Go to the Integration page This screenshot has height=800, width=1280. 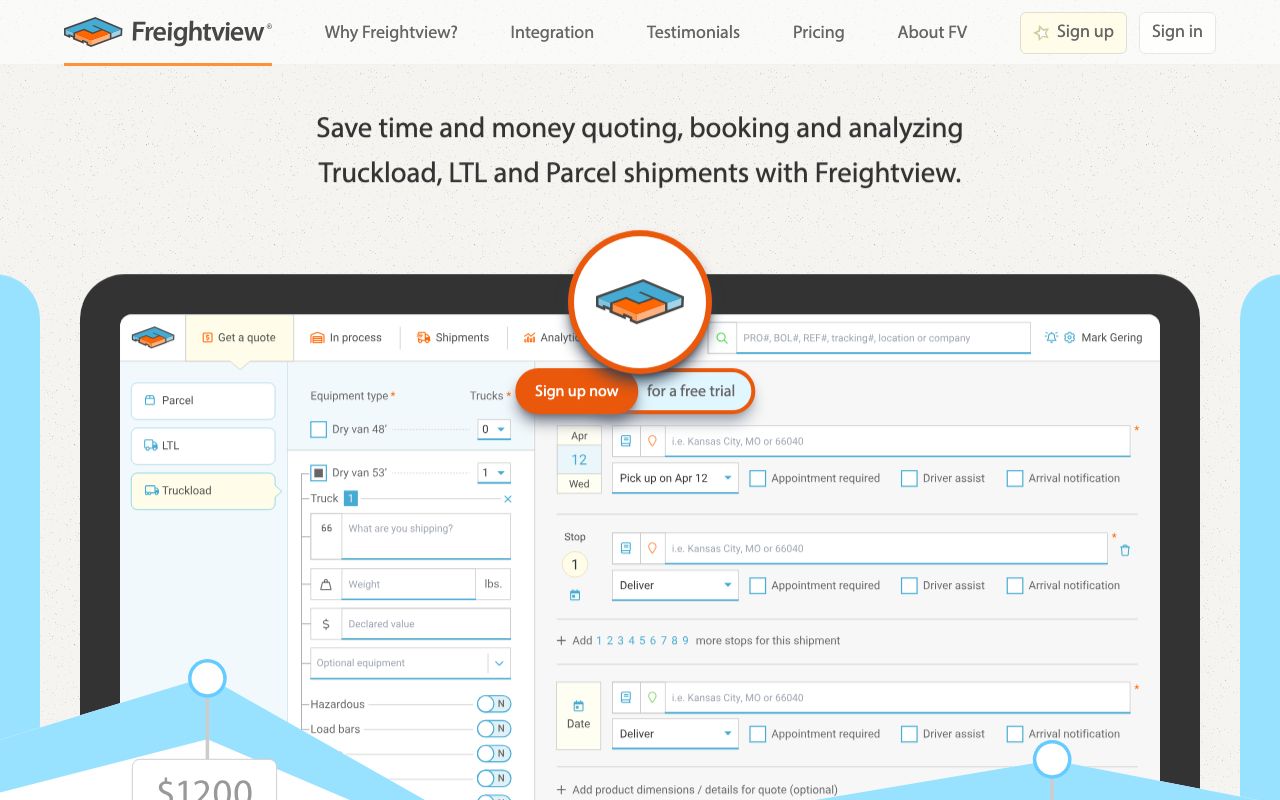[552, 32]
